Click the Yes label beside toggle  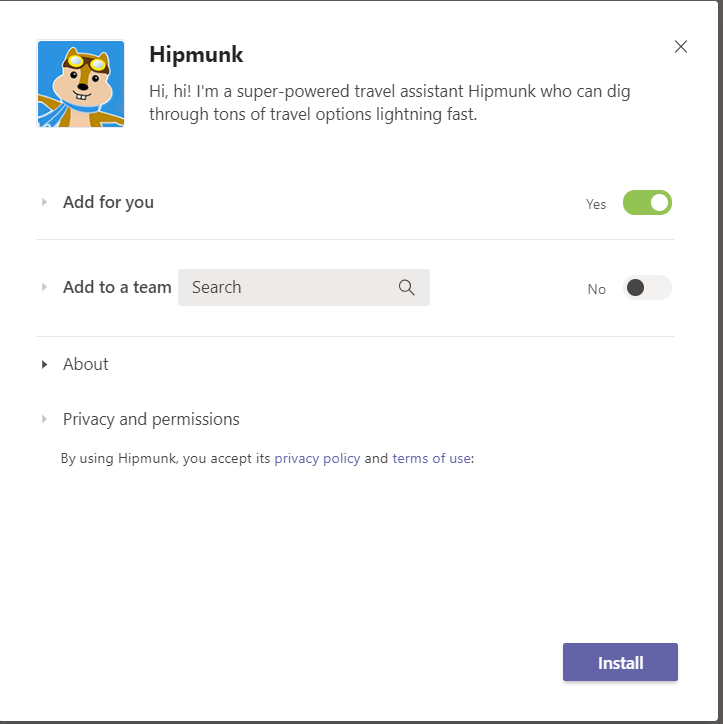[x=596, y=204]
